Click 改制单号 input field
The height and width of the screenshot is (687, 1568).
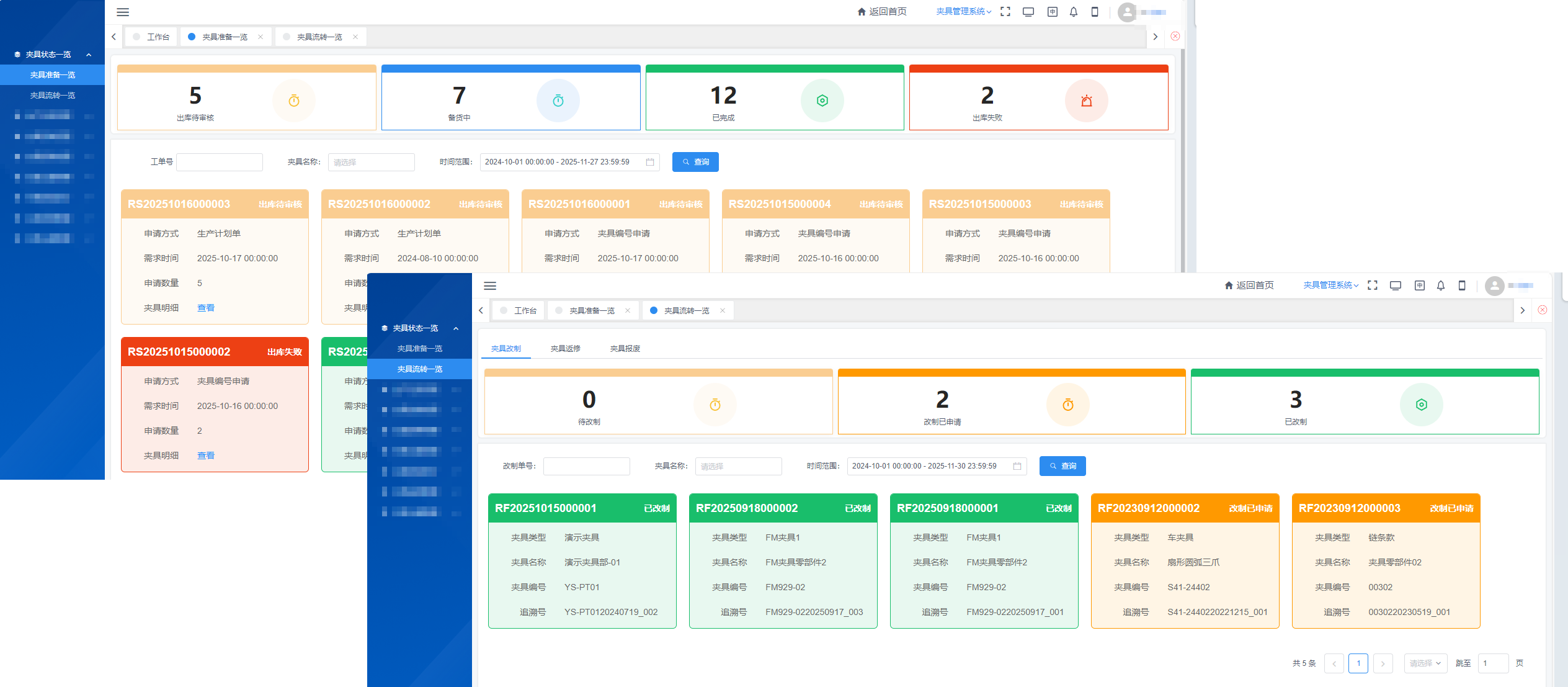(586, 466)
